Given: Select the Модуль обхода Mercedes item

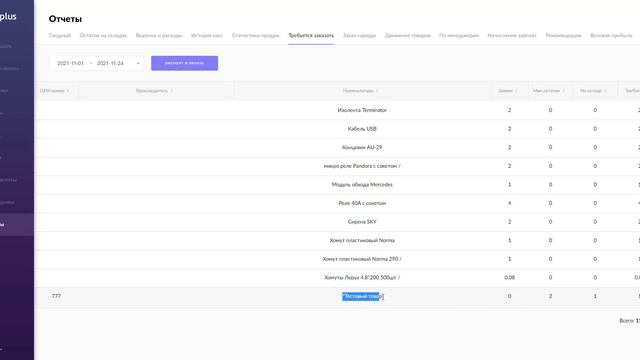Looking at the screenshot, I should coord(362,184).
